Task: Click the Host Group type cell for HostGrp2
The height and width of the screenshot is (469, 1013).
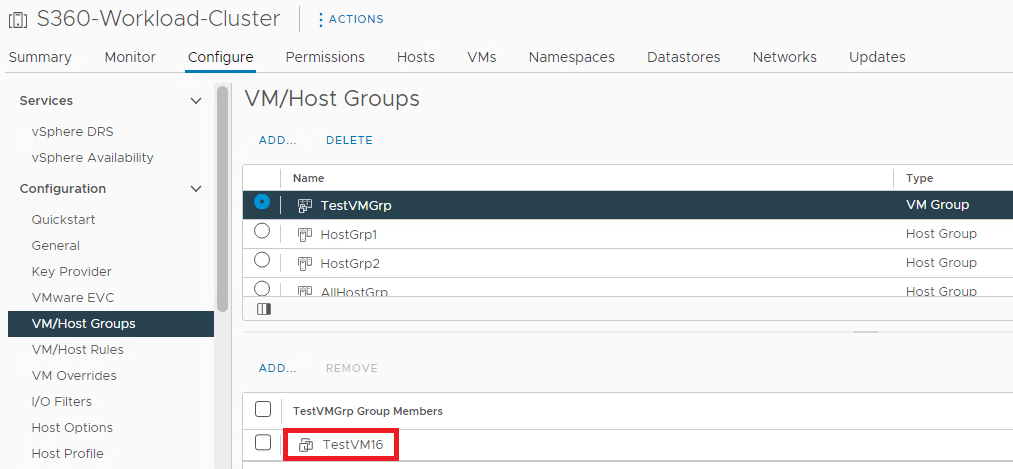Action: 941,263
